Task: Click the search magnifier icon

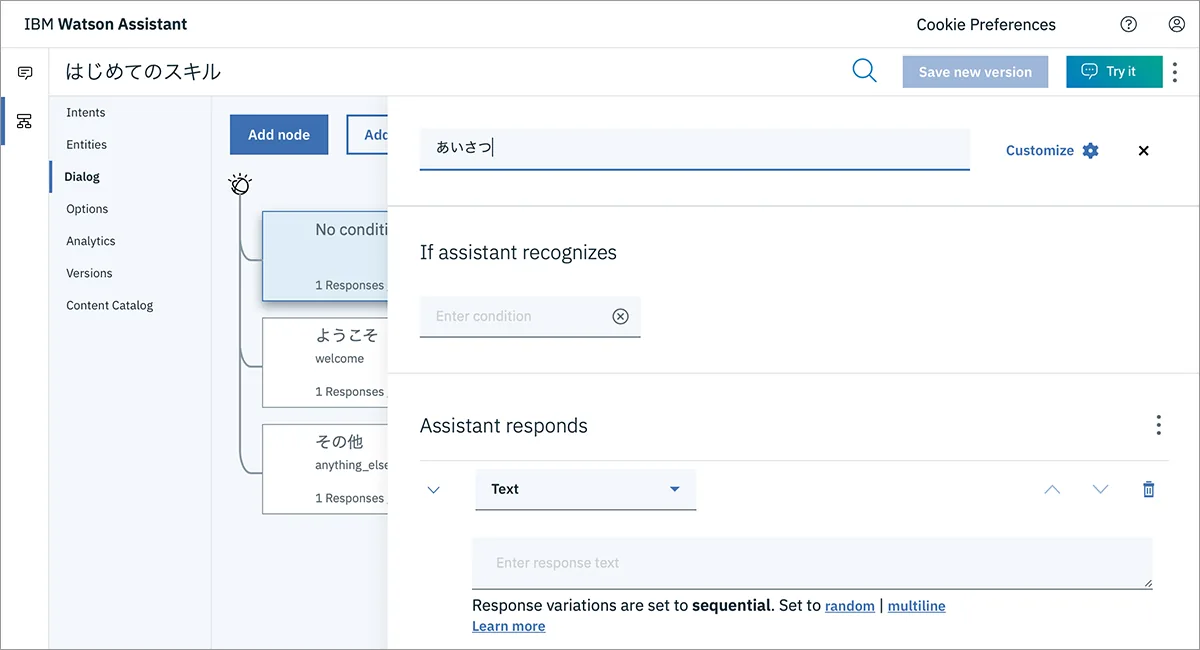Action: tap(864, 70)
